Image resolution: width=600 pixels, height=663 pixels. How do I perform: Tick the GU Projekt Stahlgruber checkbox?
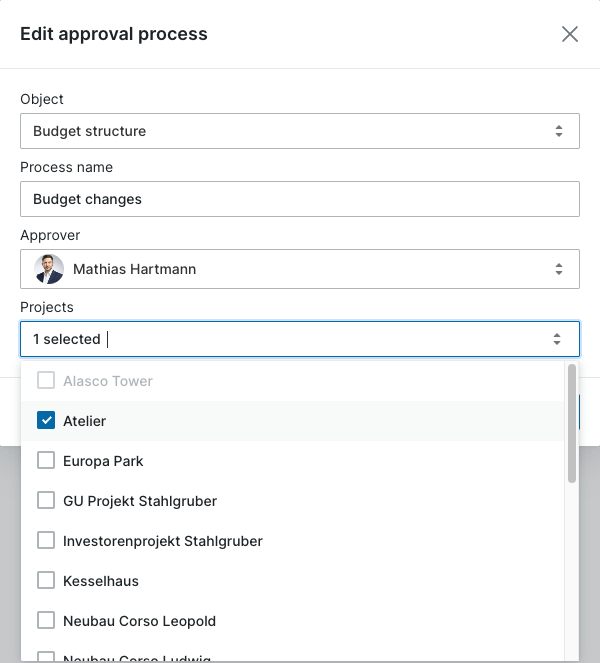46,500
